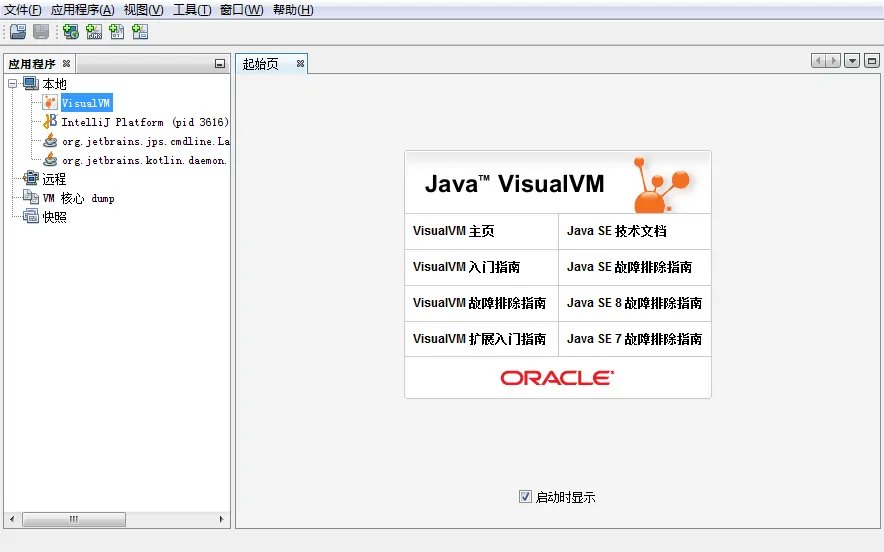
Task: Open the VisualVM 故障排除指南 link
Action: tap(479, 303)
